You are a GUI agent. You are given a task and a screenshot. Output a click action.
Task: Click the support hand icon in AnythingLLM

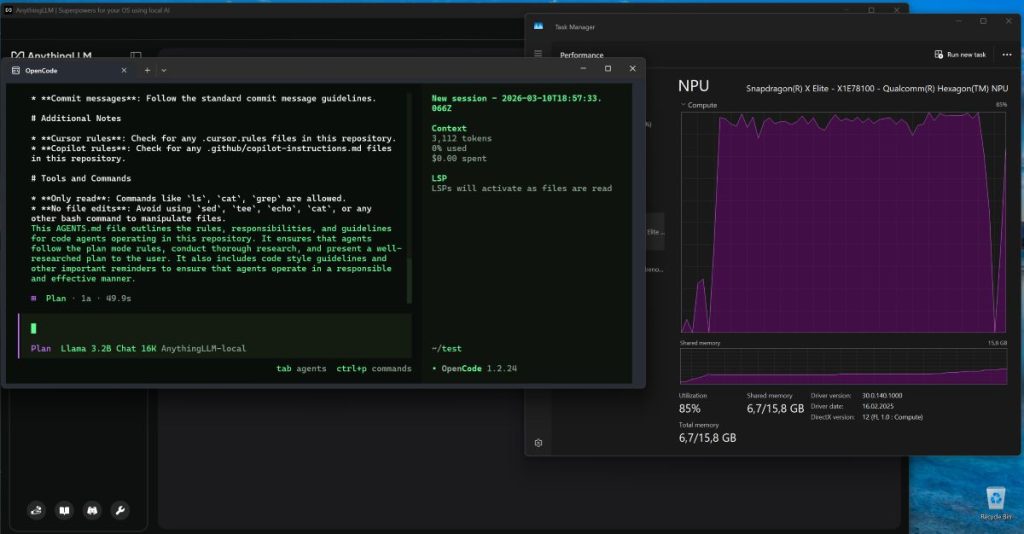[x=37, y=511]
